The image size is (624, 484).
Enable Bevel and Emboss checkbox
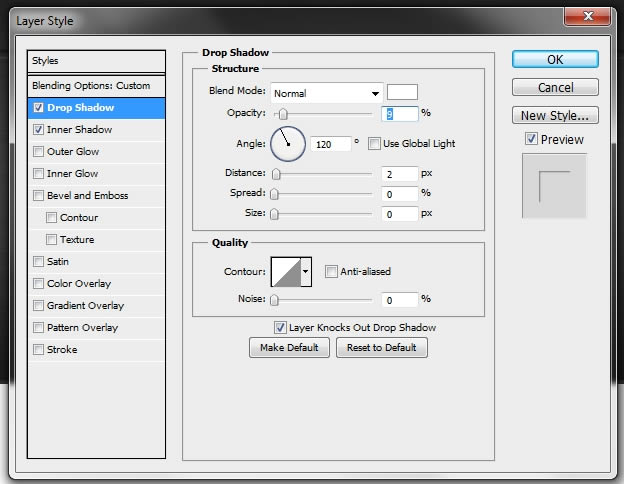[x=39, y=195]
